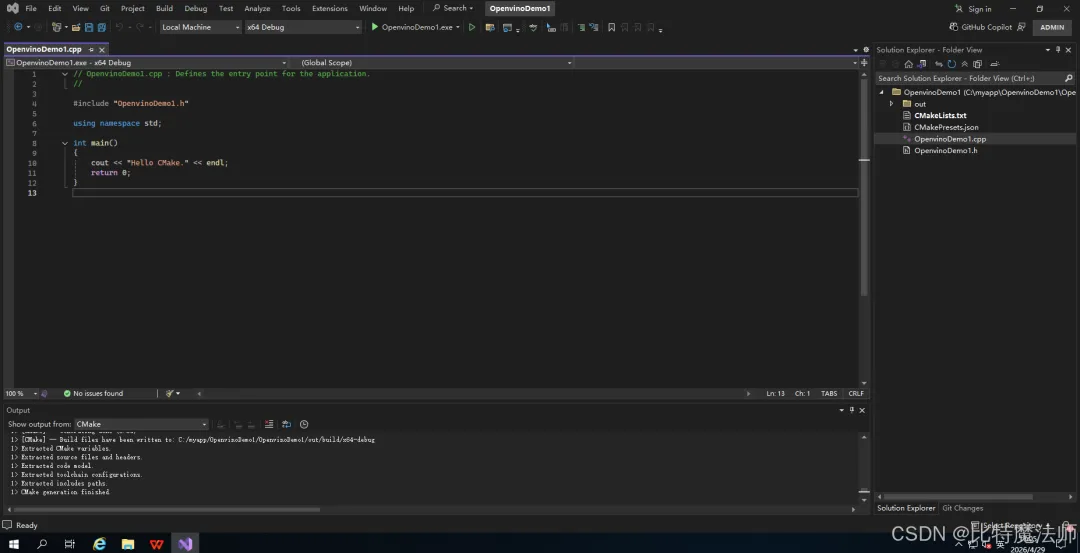Image resolution: width=1080 pixels, height=553 pixels.
Task: Open the Build menu
Action: (165, 8)
